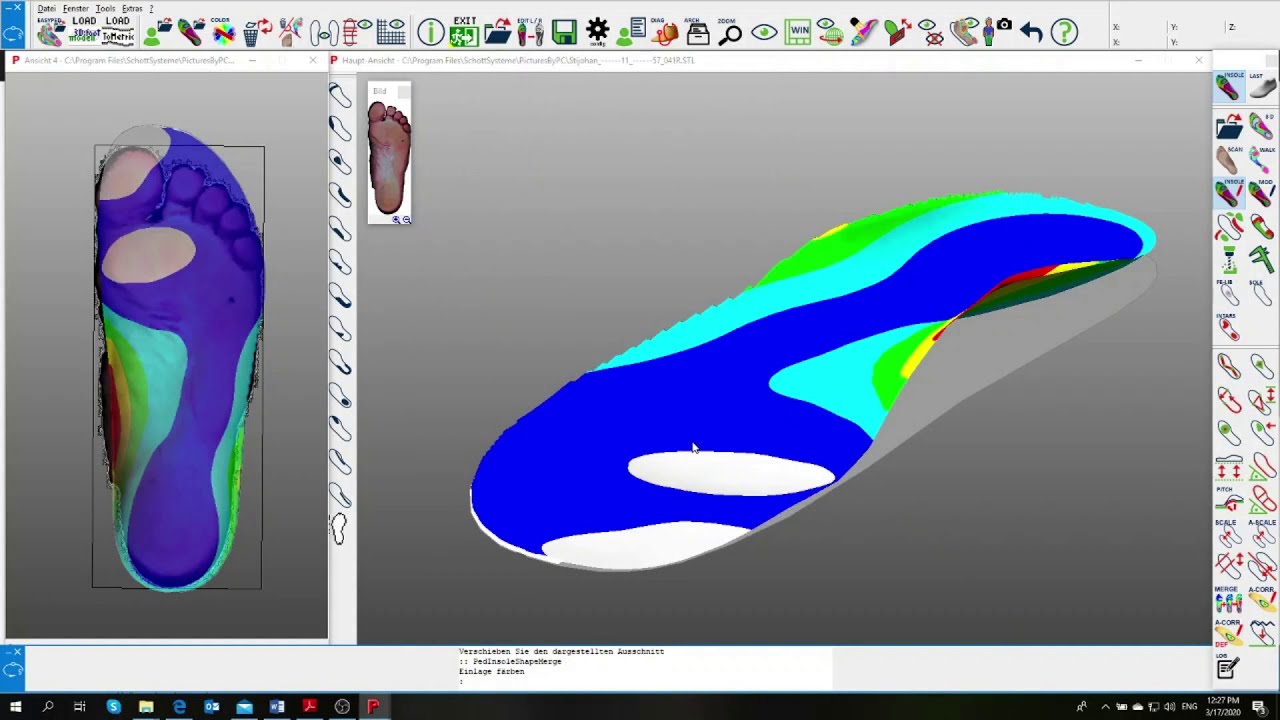Open the Fenster menu
1280x720 pixels.
[75, 8]
